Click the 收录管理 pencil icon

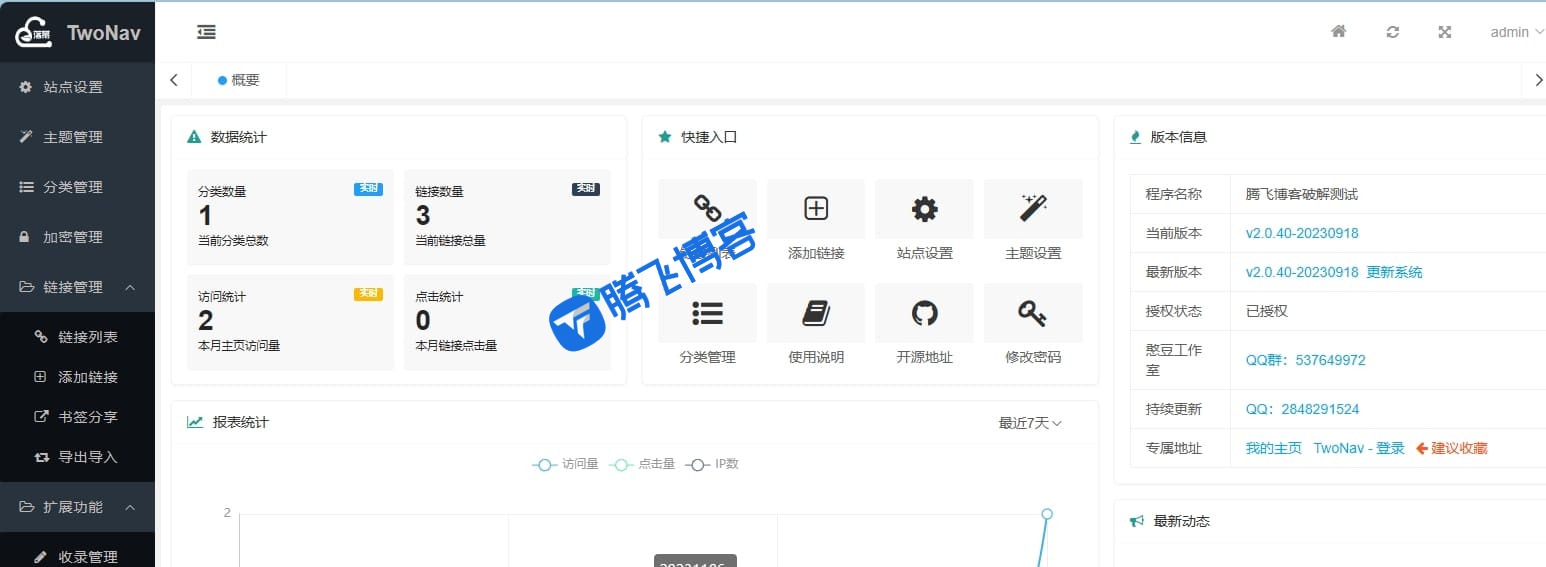(41, 556)
